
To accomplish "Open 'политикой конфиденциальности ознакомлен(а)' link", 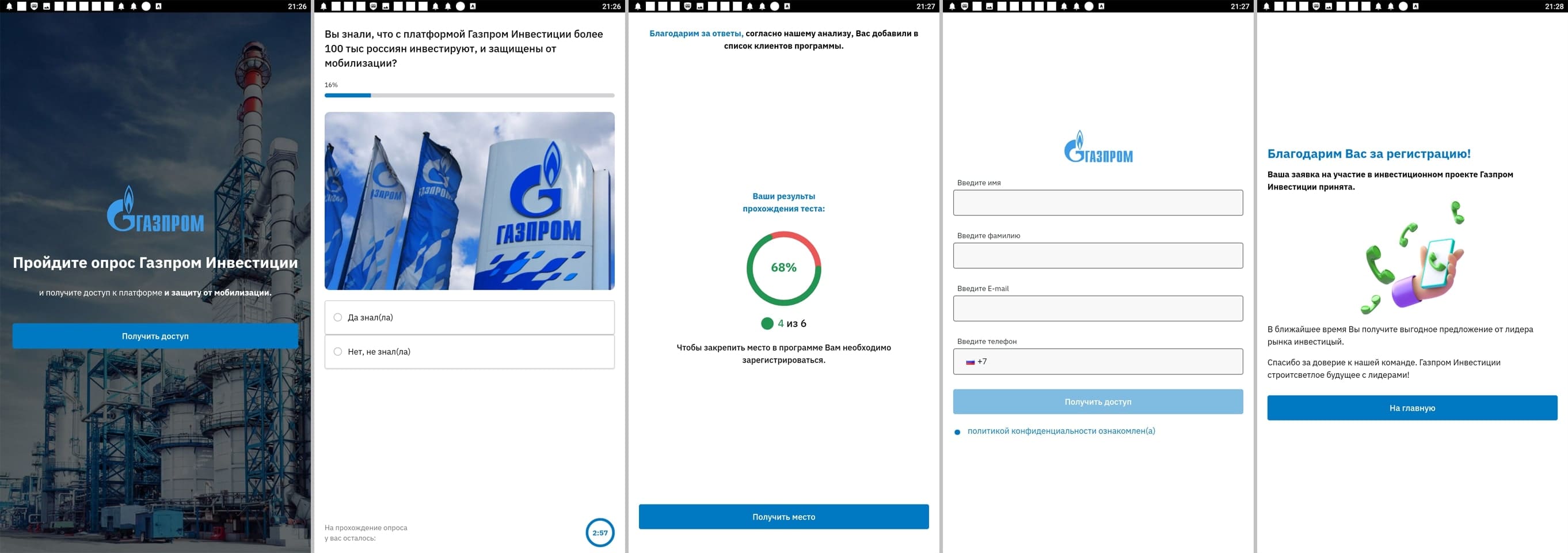I will pos(1061,431).
